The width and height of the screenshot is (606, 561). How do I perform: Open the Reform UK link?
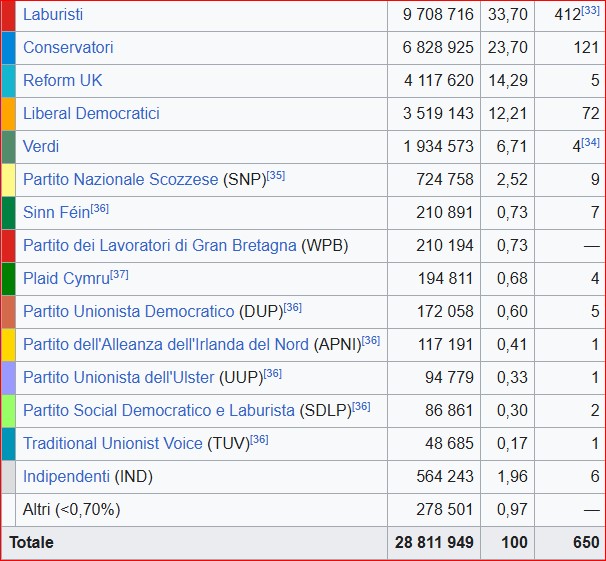pyautogui.click(x=62, y=81)
